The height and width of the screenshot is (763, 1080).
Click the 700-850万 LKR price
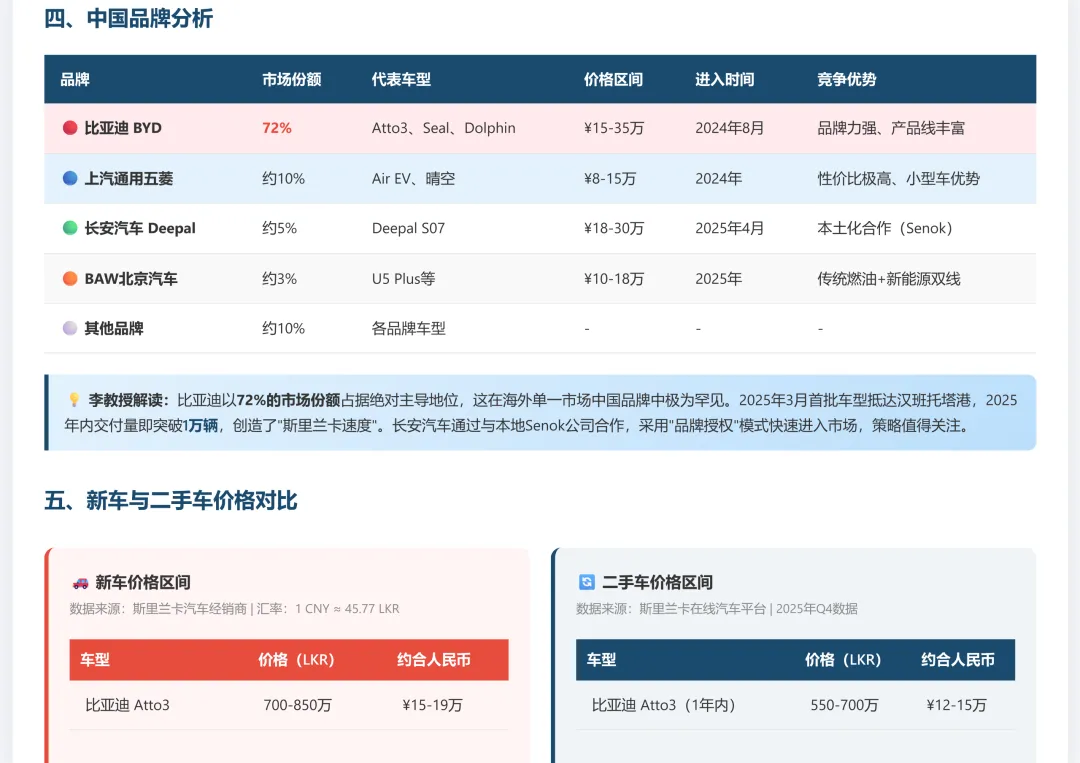(x=298, y=705)
